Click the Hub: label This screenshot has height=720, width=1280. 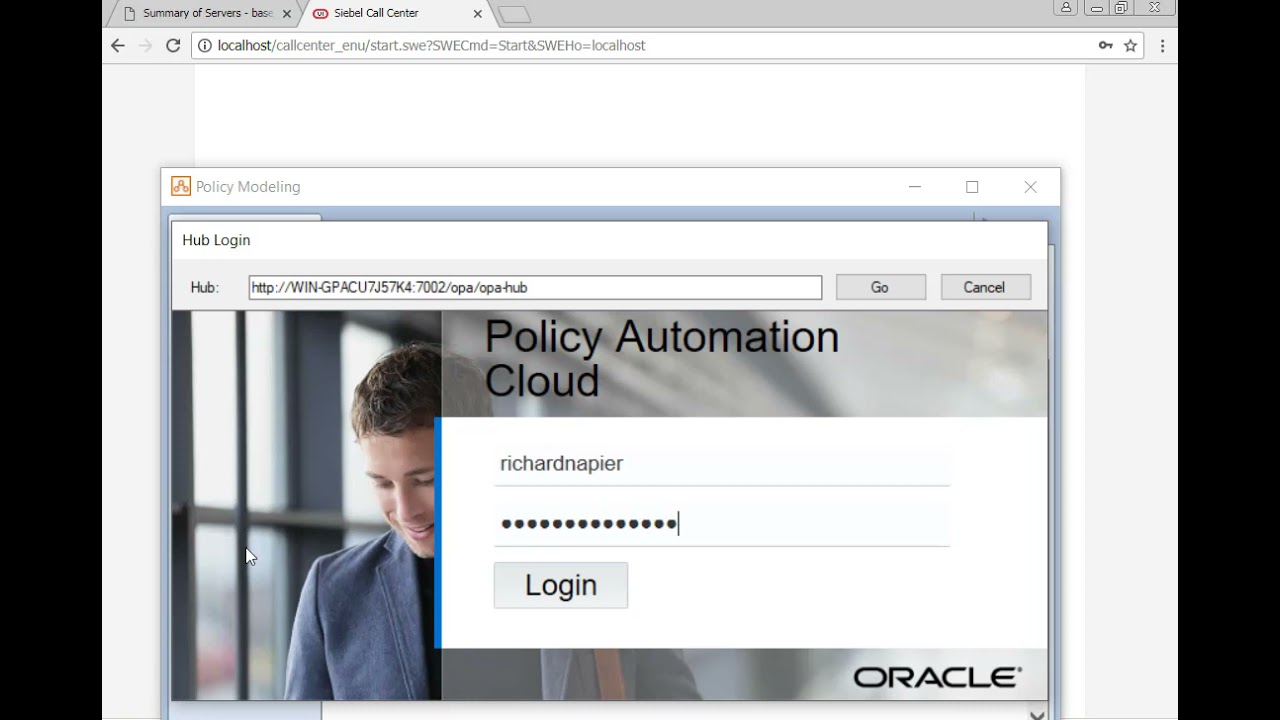pos(204,287)
